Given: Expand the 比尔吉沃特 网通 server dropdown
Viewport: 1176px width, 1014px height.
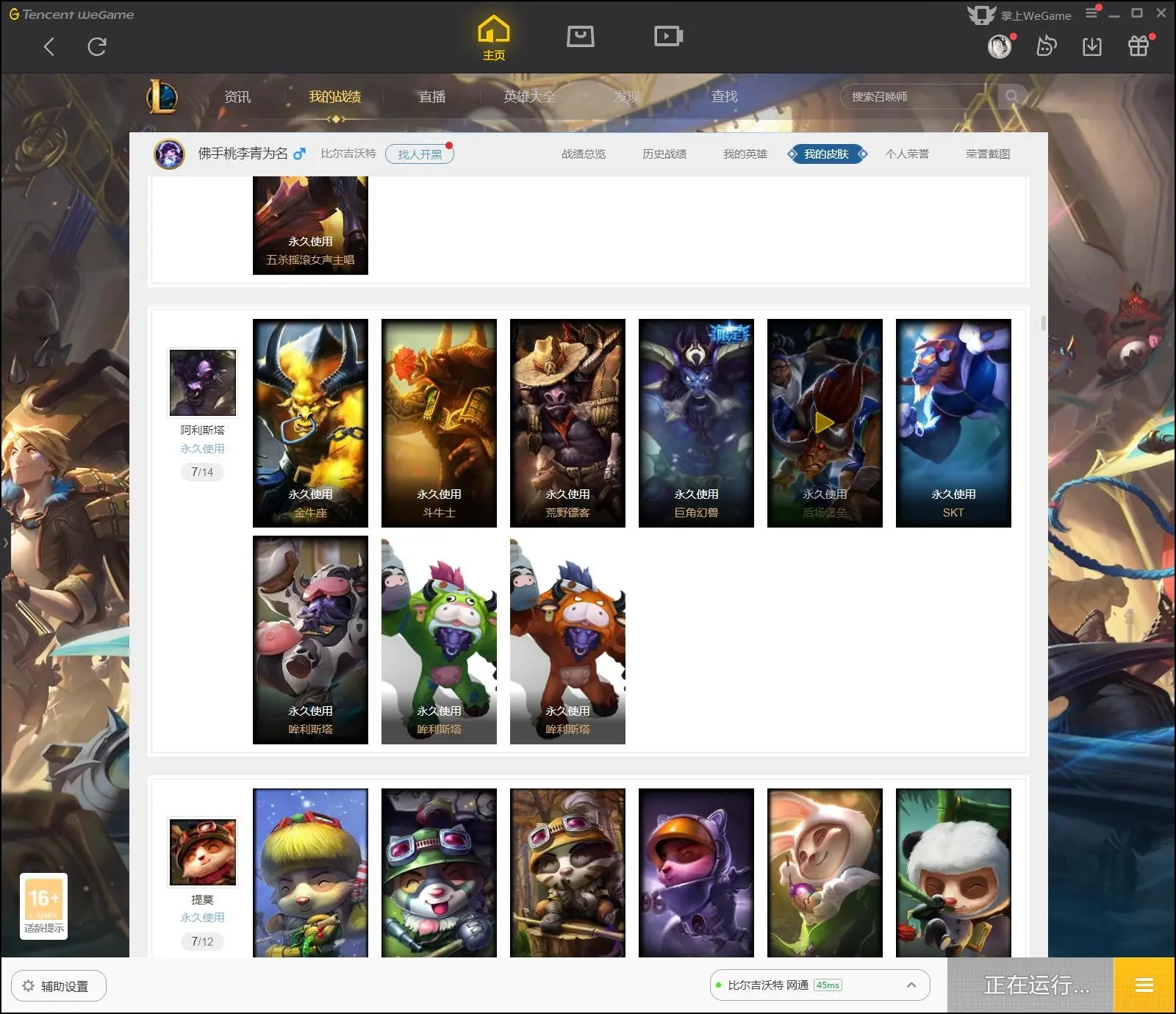Looking at the screenshot, I should pos(911,985).
